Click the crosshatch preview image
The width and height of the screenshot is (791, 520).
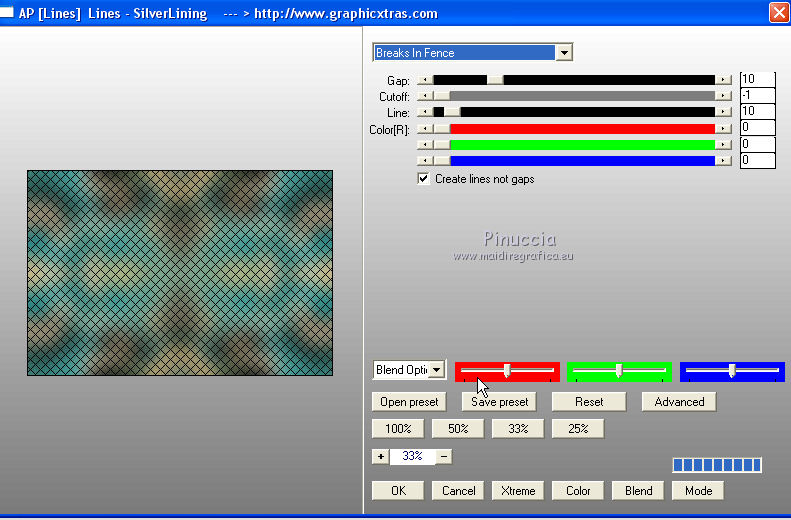click(x=180, y=273)
